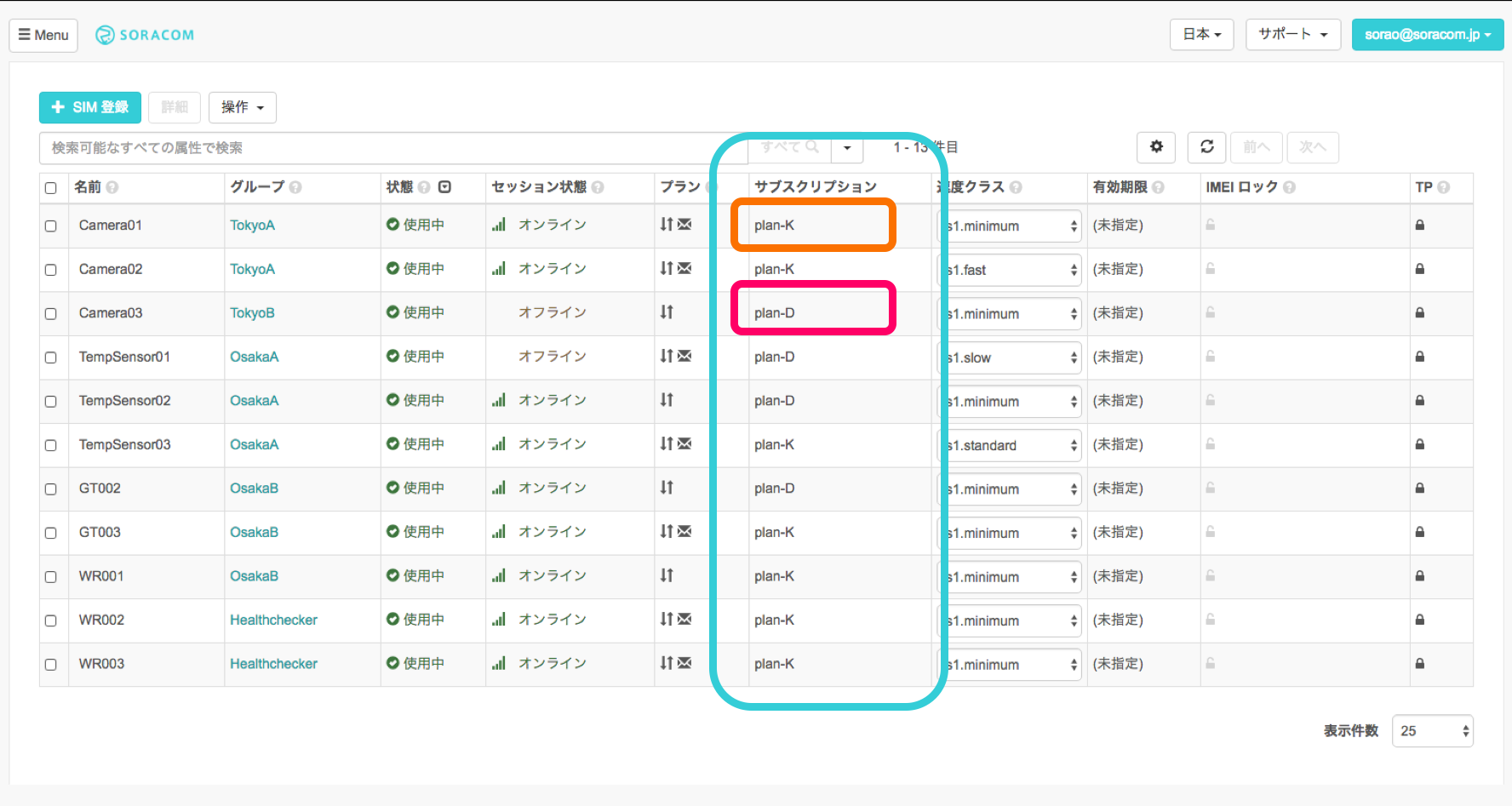
Task: Click the SORACOM logo
Action: coord(146,35)
